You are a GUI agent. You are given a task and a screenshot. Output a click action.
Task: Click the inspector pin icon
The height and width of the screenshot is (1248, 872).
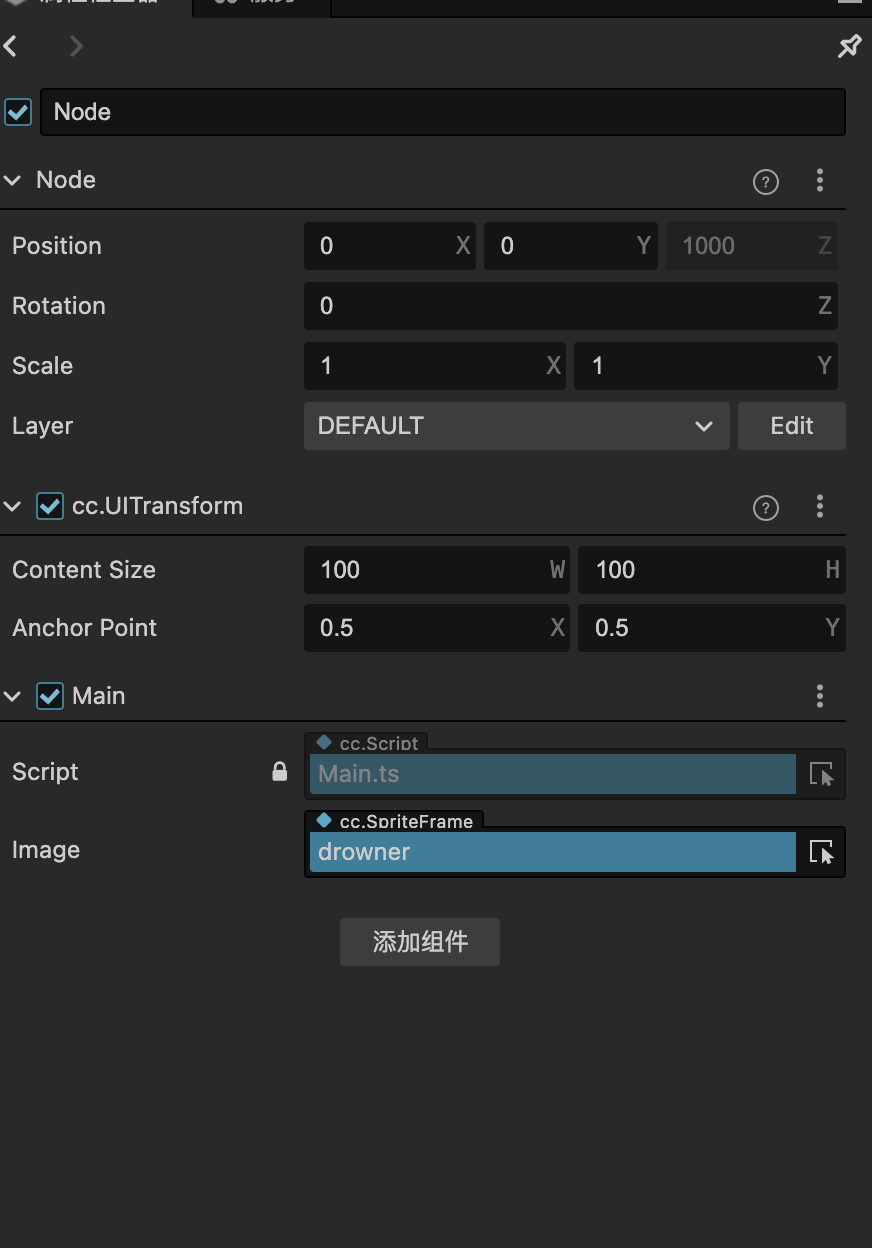[x=849, y=46]
